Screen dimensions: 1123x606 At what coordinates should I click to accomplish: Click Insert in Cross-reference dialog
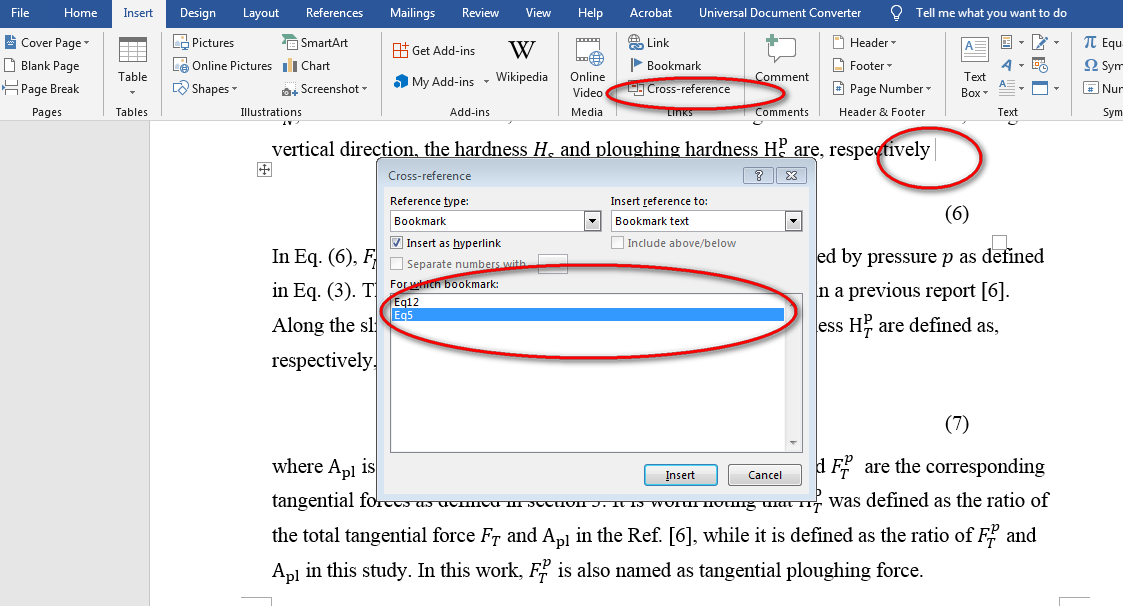coord(680,475)
